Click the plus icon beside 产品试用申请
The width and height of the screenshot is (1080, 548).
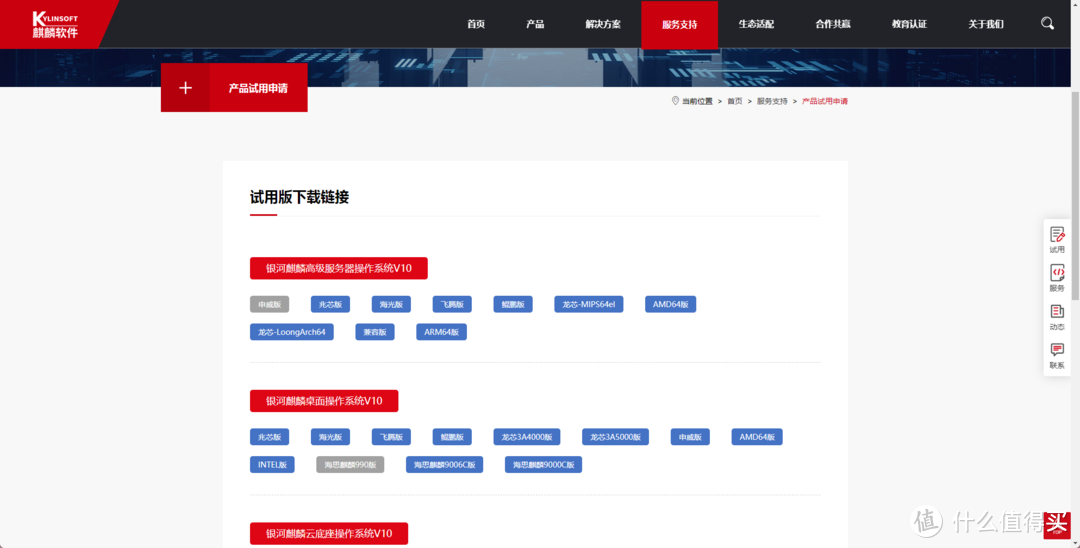coord(185,88)
